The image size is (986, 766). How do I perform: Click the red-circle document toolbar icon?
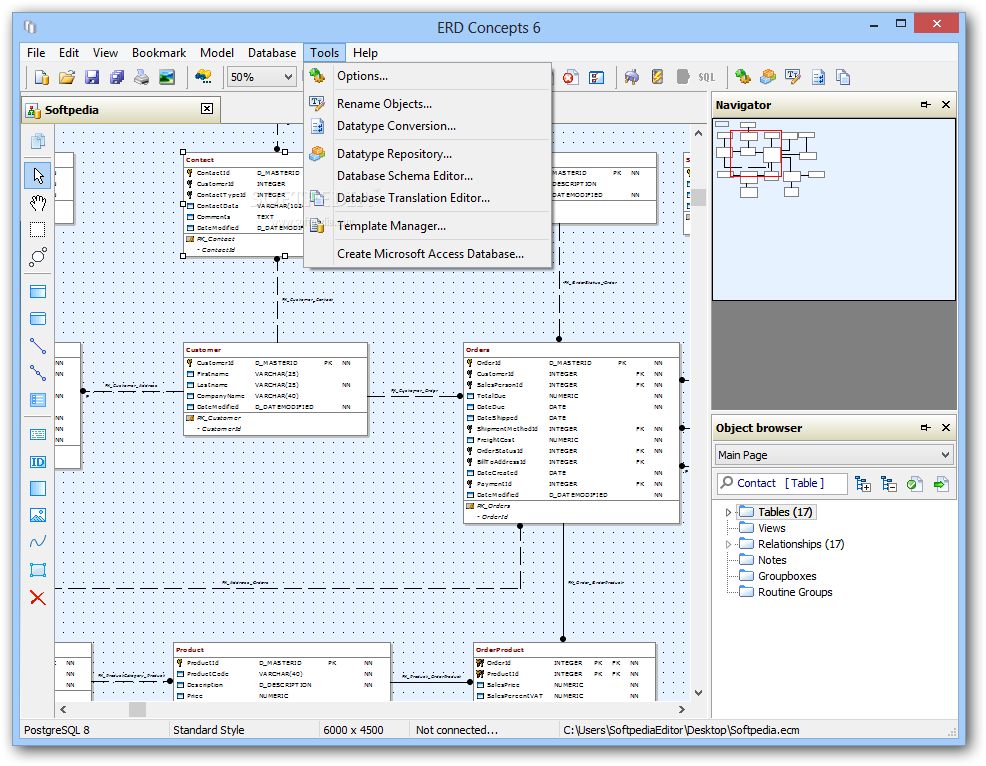coord(570,77)
